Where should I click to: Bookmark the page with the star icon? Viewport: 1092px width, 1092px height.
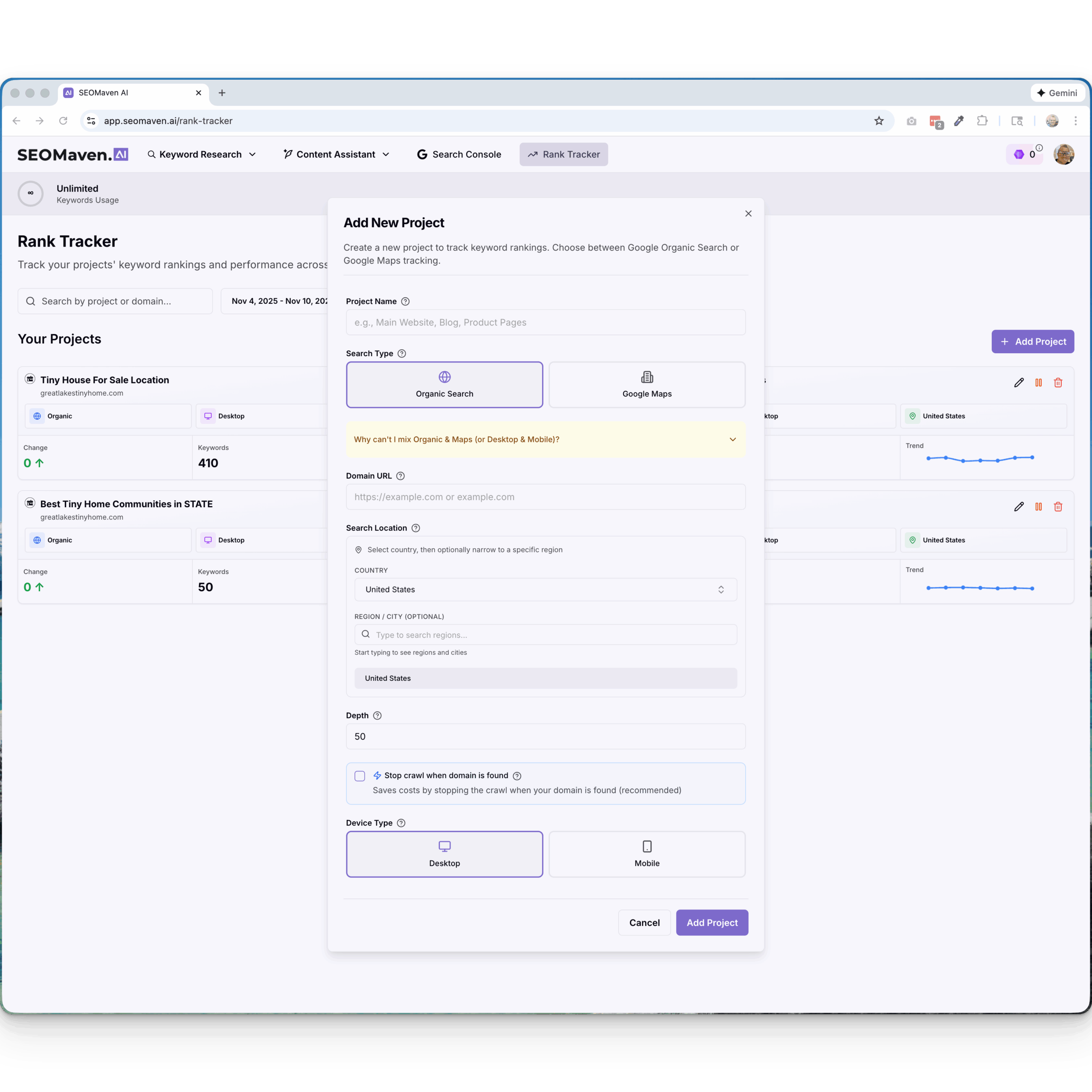879,121
